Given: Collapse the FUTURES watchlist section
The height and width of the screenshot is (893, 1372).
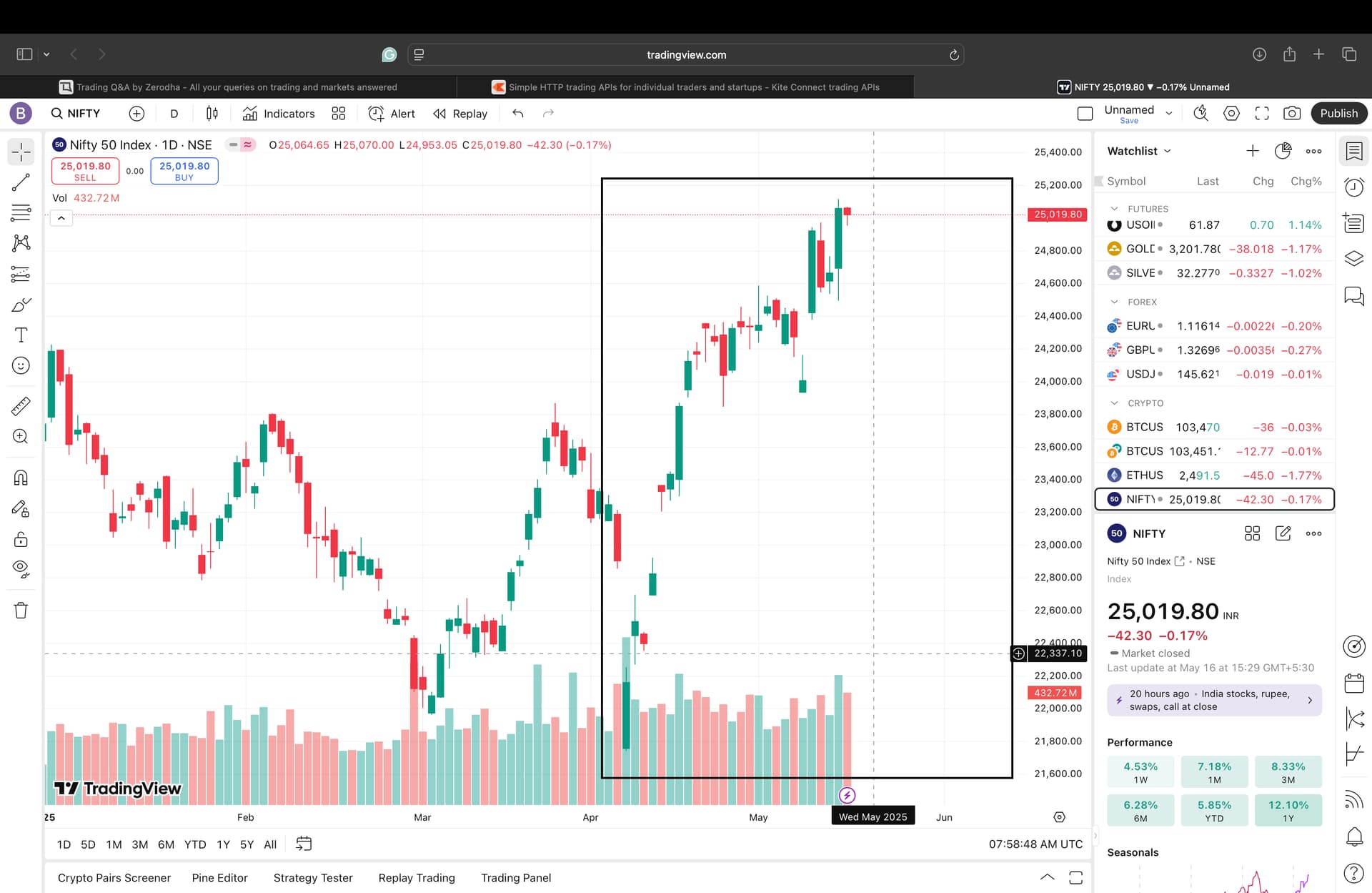Looking at the screenshot, I should 1115,209.
